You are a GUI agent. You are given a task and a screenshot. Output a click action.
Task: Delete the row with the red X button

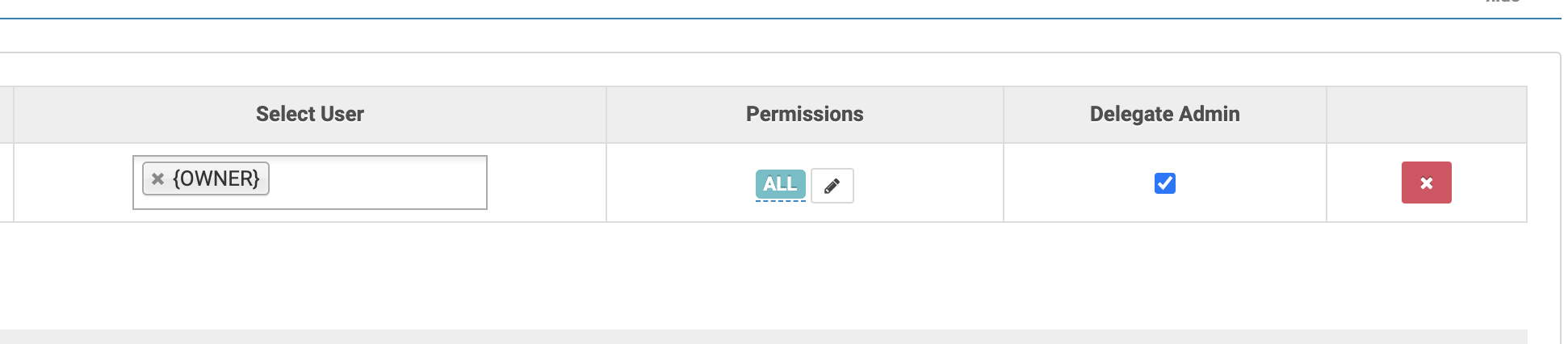pyautogui.click(x=1426, y=182)
